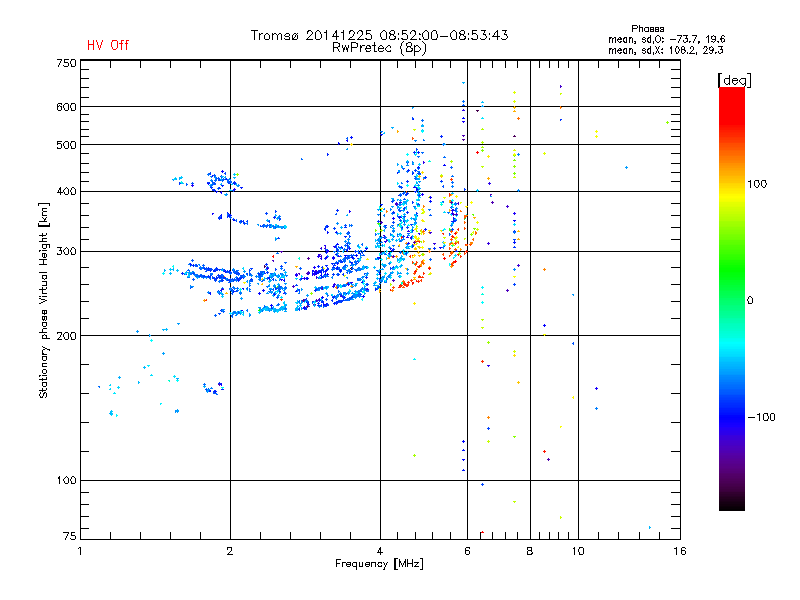
Task: Click the y-axis label '750'
Action: pyautogui.click(x=66, y=63)
